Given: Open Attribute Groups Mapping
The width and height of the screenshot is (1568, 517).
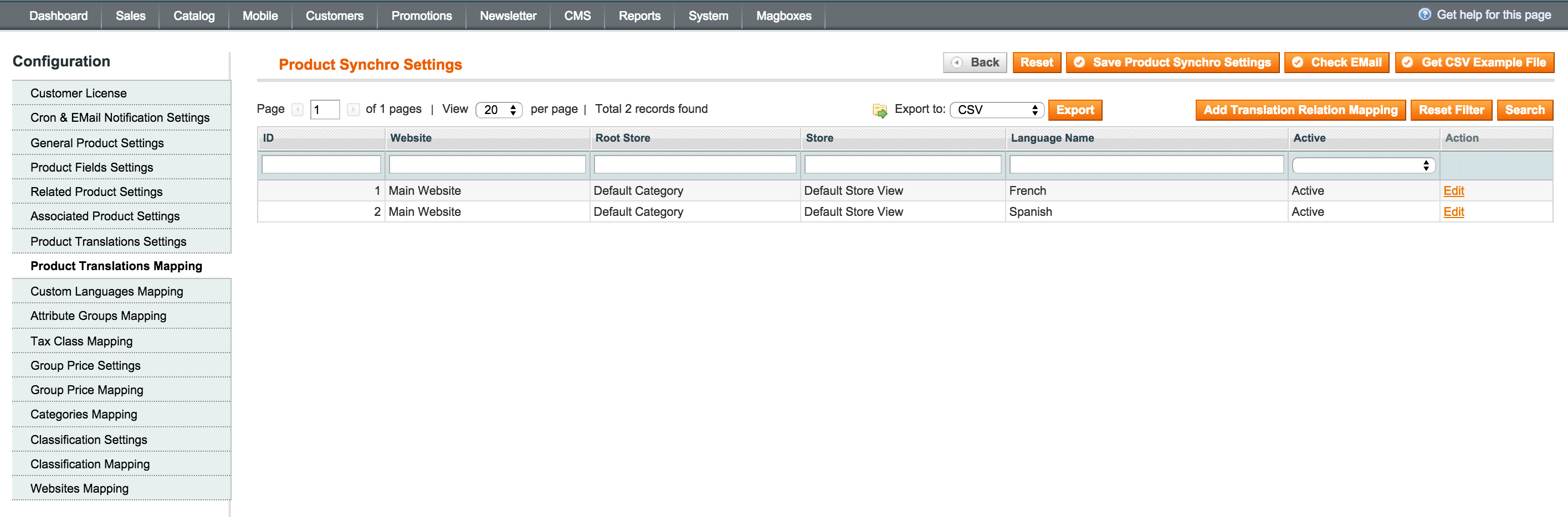Looking at the screenshot, I should tap(121, 316).
